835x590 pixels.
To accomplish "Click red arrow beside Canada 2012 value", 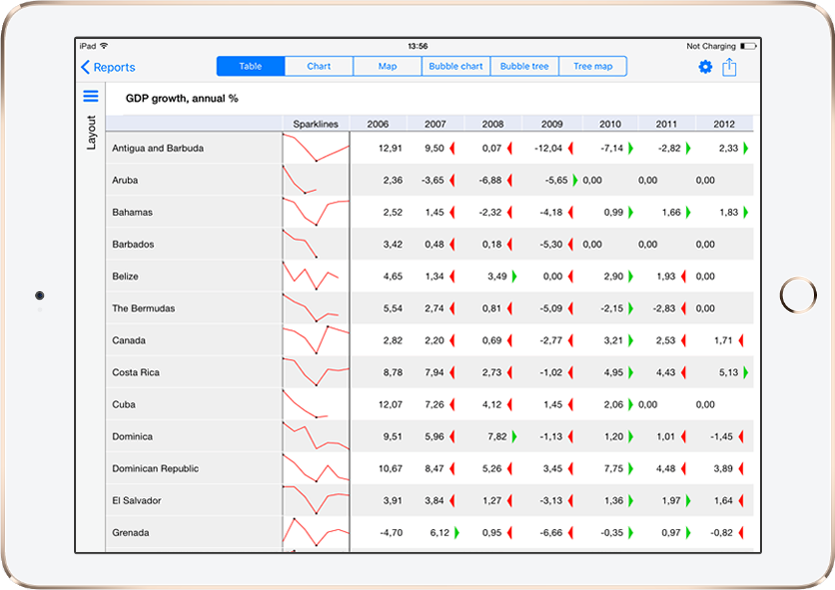I will coord(741,340).
